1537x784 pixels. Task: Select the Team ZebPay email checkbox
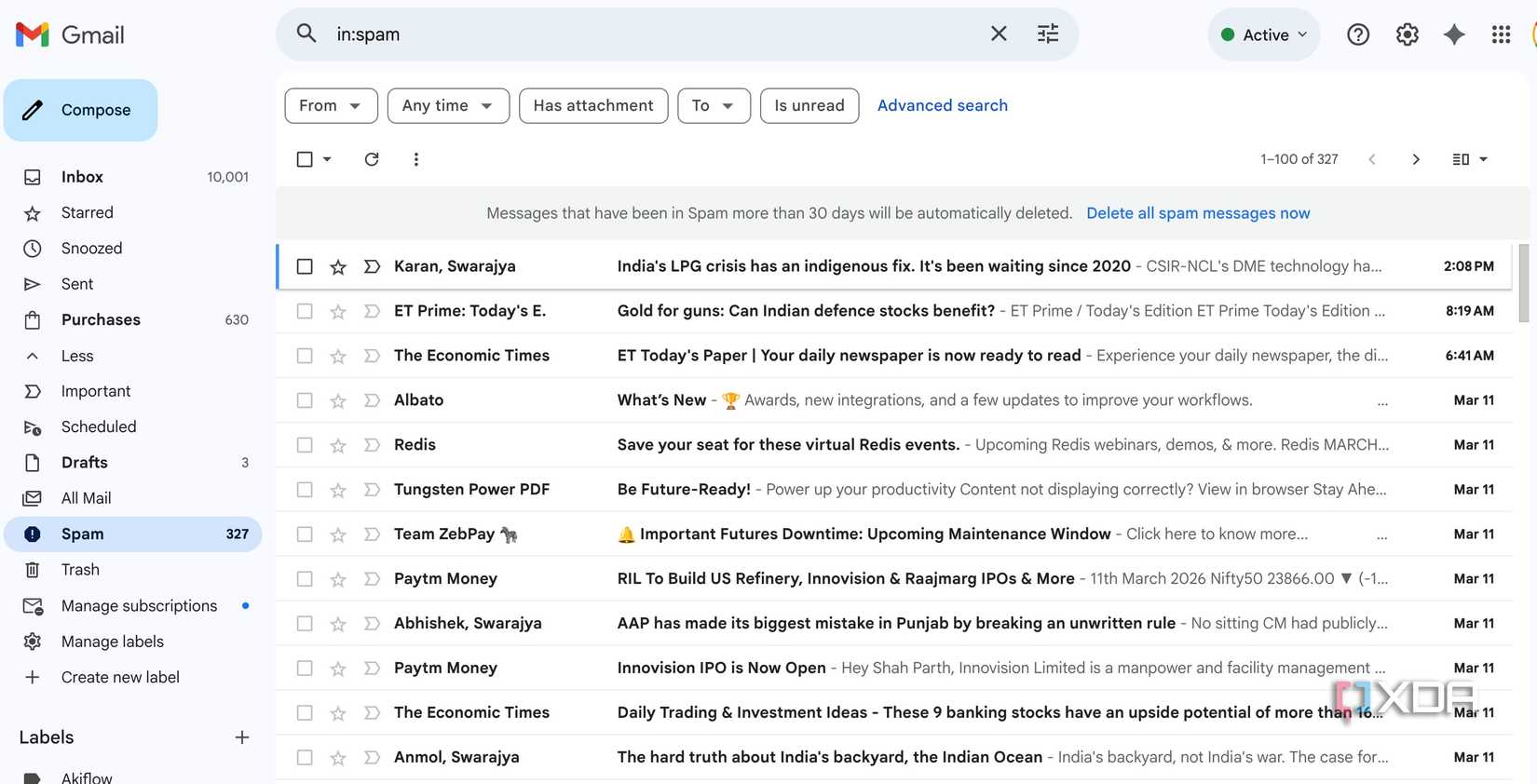tap(305, 534)
